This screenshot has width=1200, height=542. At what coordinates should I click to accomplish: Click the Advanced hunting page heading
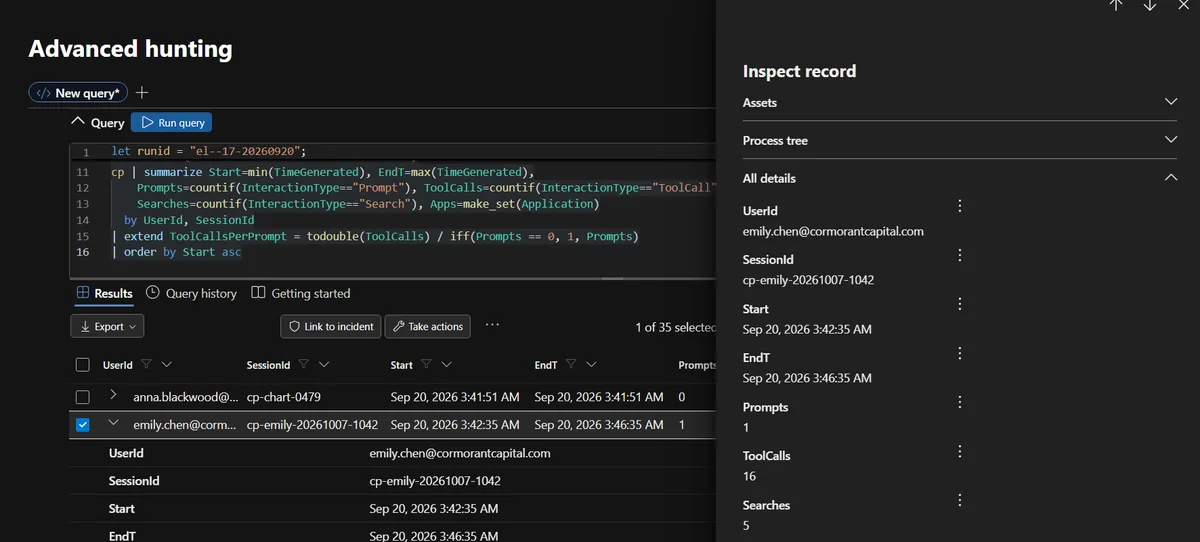(130, 49)
